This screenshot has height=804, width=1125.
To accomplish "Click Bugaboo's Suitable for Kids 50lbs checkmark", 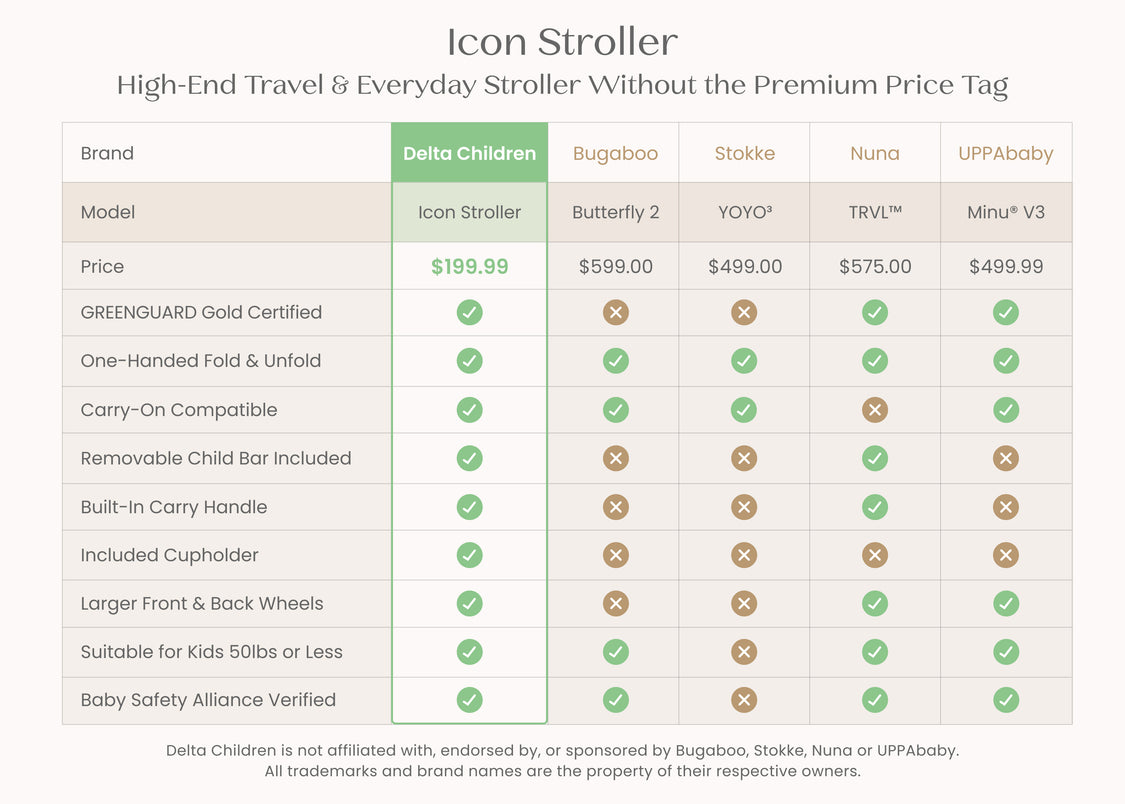I will click(616, 652).
